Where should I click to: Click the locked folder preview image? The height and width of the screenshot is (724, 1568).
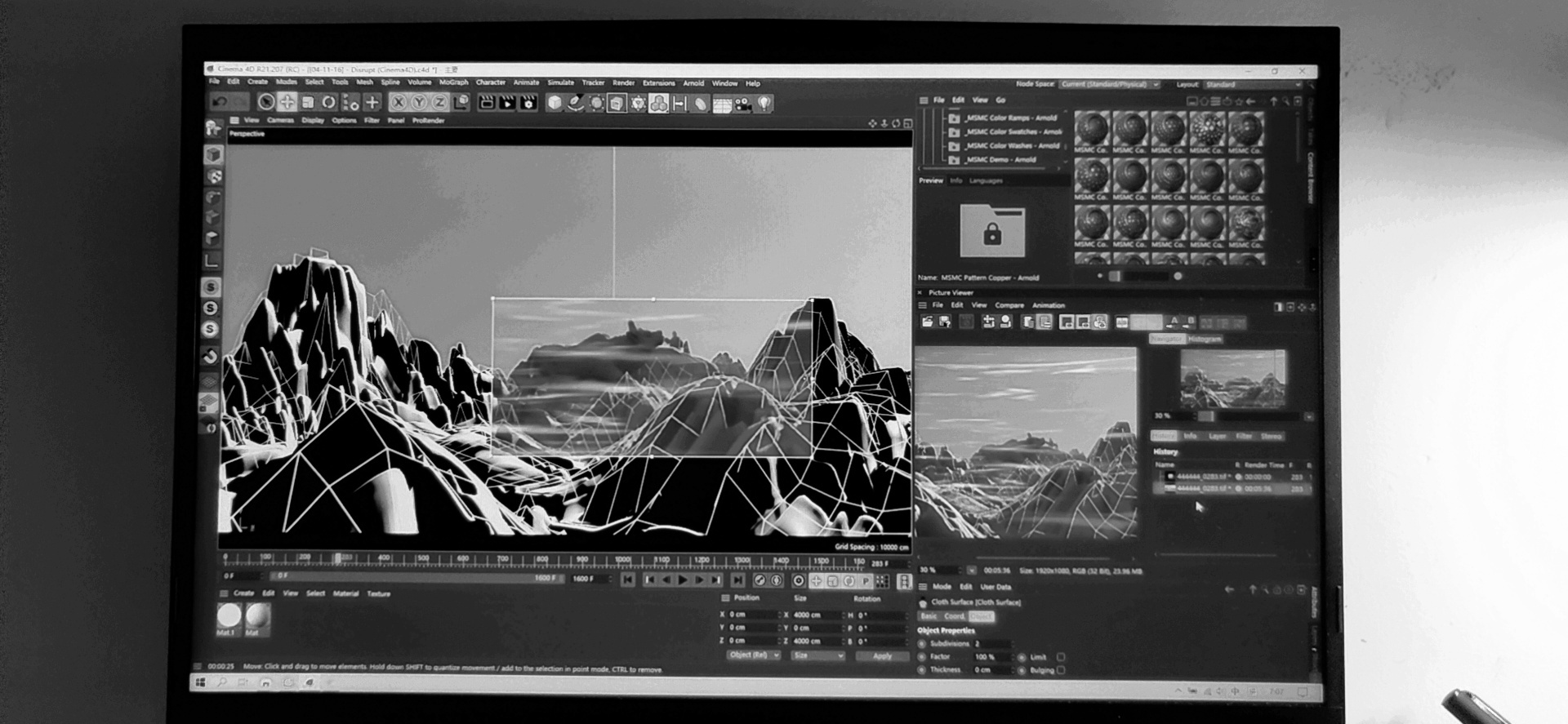(992, 231)
